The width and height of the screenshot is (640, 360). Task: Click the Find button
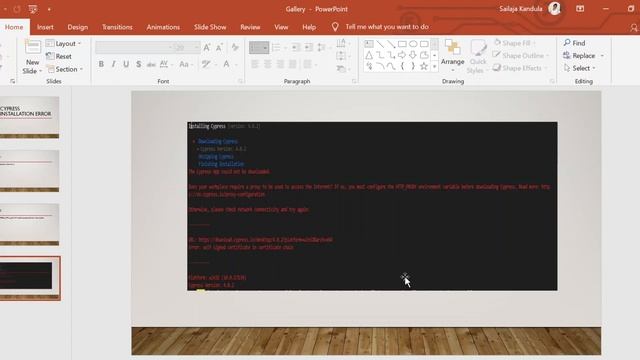point(574,43)
